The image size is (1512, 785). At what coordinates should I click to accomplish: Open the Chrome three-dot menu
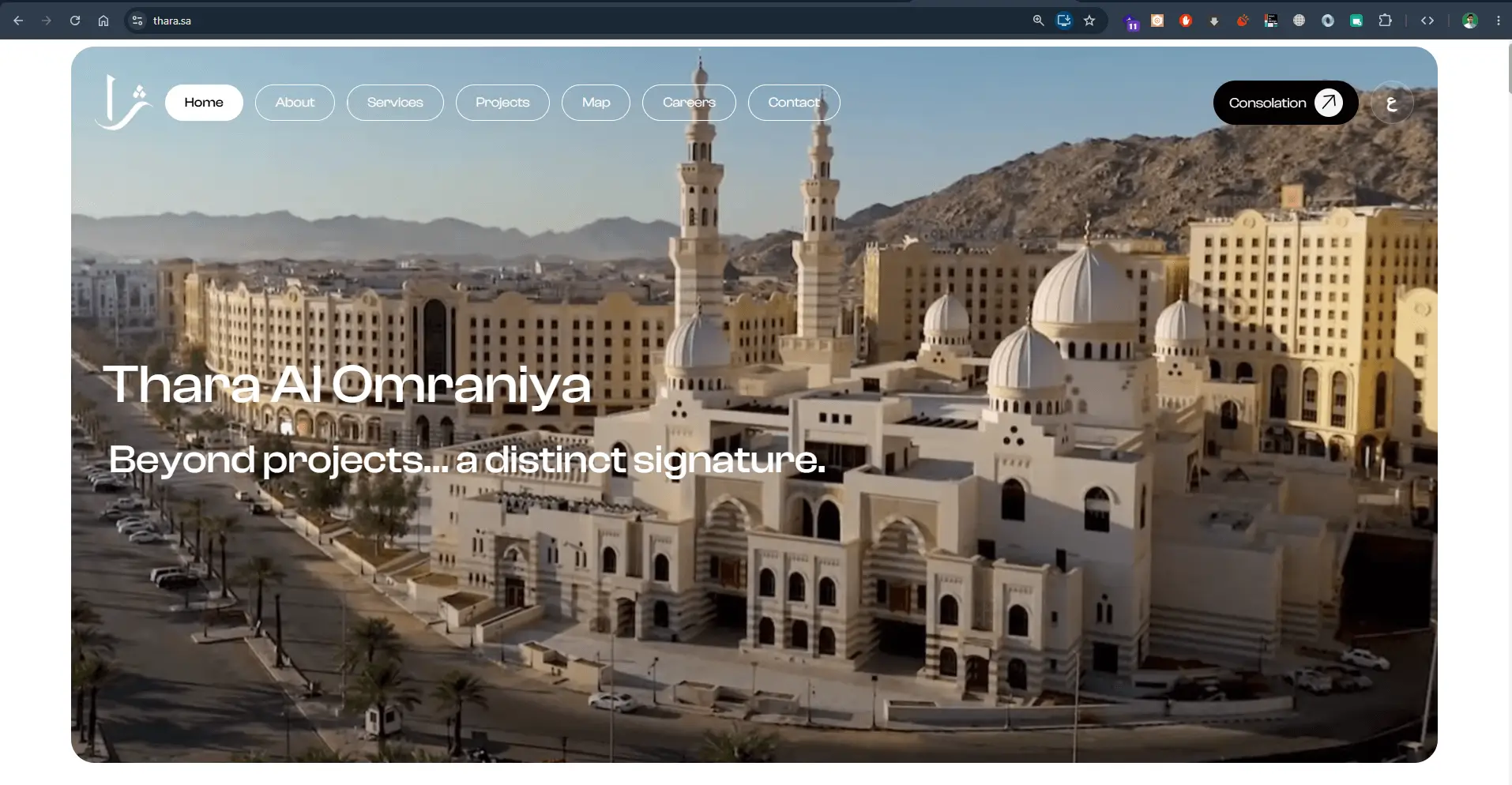(1499, 21)
